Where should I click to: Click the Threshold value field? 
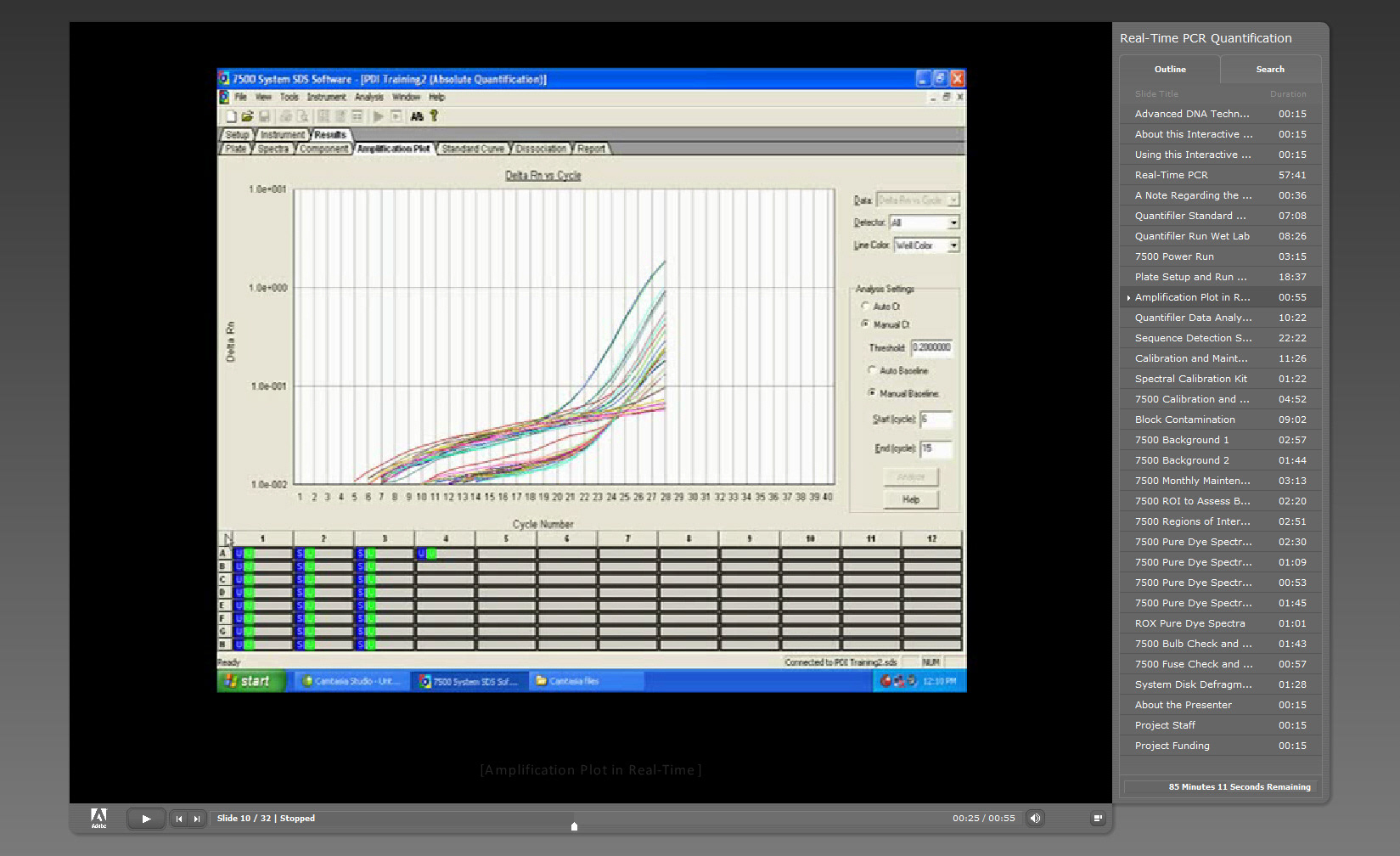click(x=931, y=347)
